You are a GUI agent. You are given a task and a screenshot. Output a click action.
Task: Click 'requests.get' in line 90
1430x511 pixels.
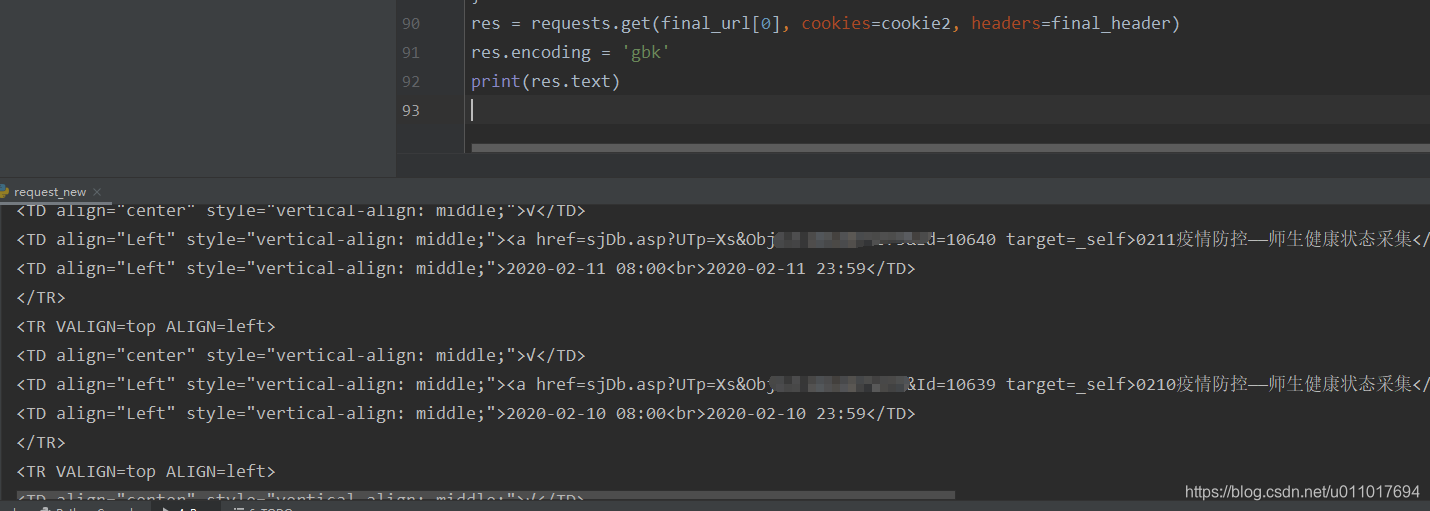pos(591,23)
